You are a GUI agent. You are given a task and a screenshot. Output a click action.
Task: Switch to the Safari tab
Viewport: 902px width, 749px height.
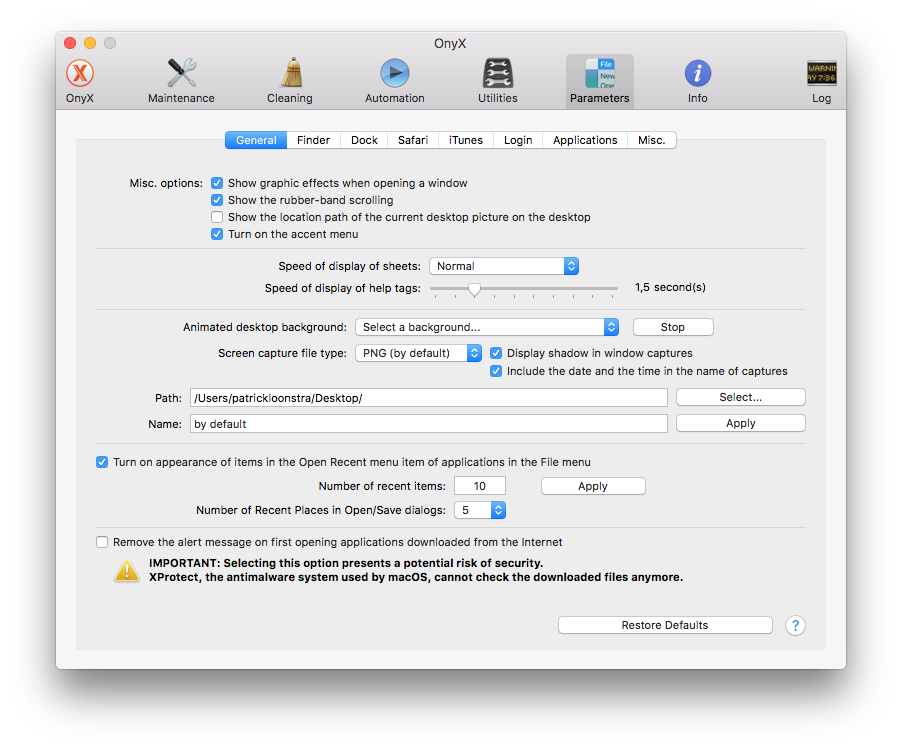coord(413,140)
